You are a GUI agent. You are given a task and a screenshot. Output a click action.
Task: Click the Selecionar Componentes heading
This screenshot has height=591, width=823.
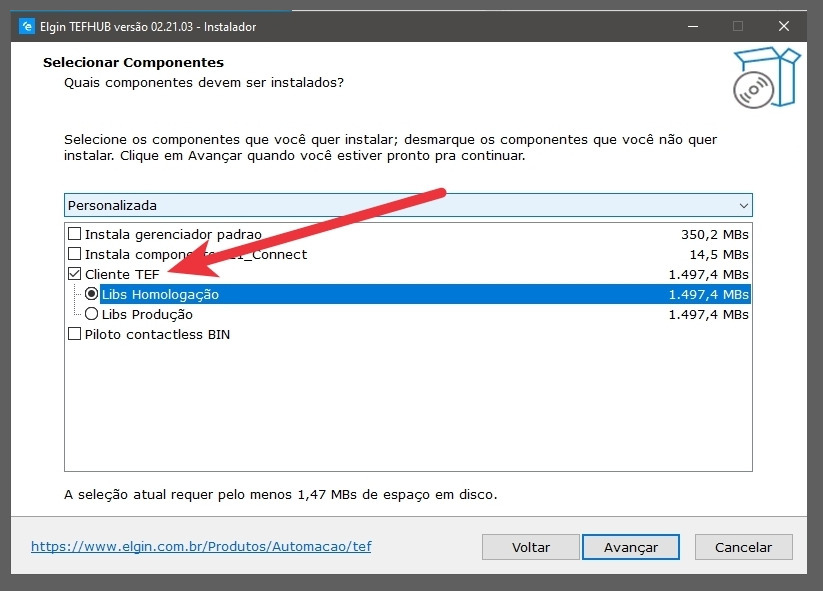coord(133,62)
